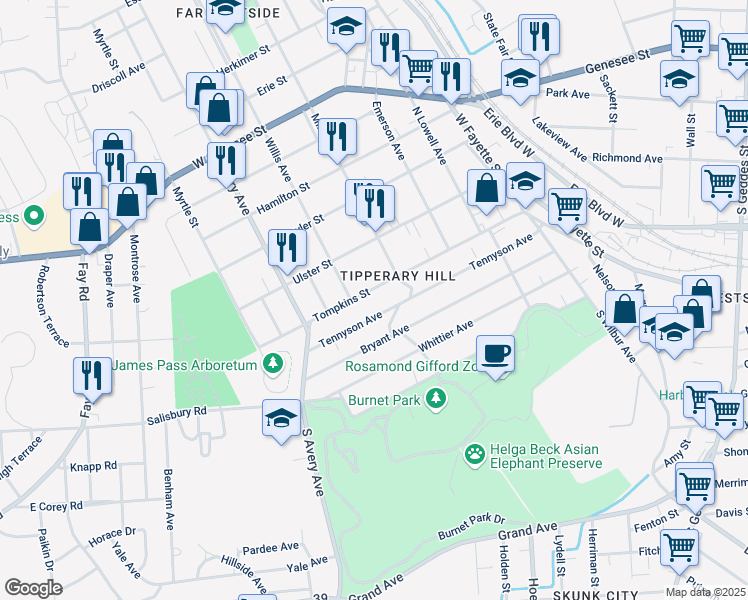
Task: Click the Richmond Ave street label
Action: coord(627,158)
